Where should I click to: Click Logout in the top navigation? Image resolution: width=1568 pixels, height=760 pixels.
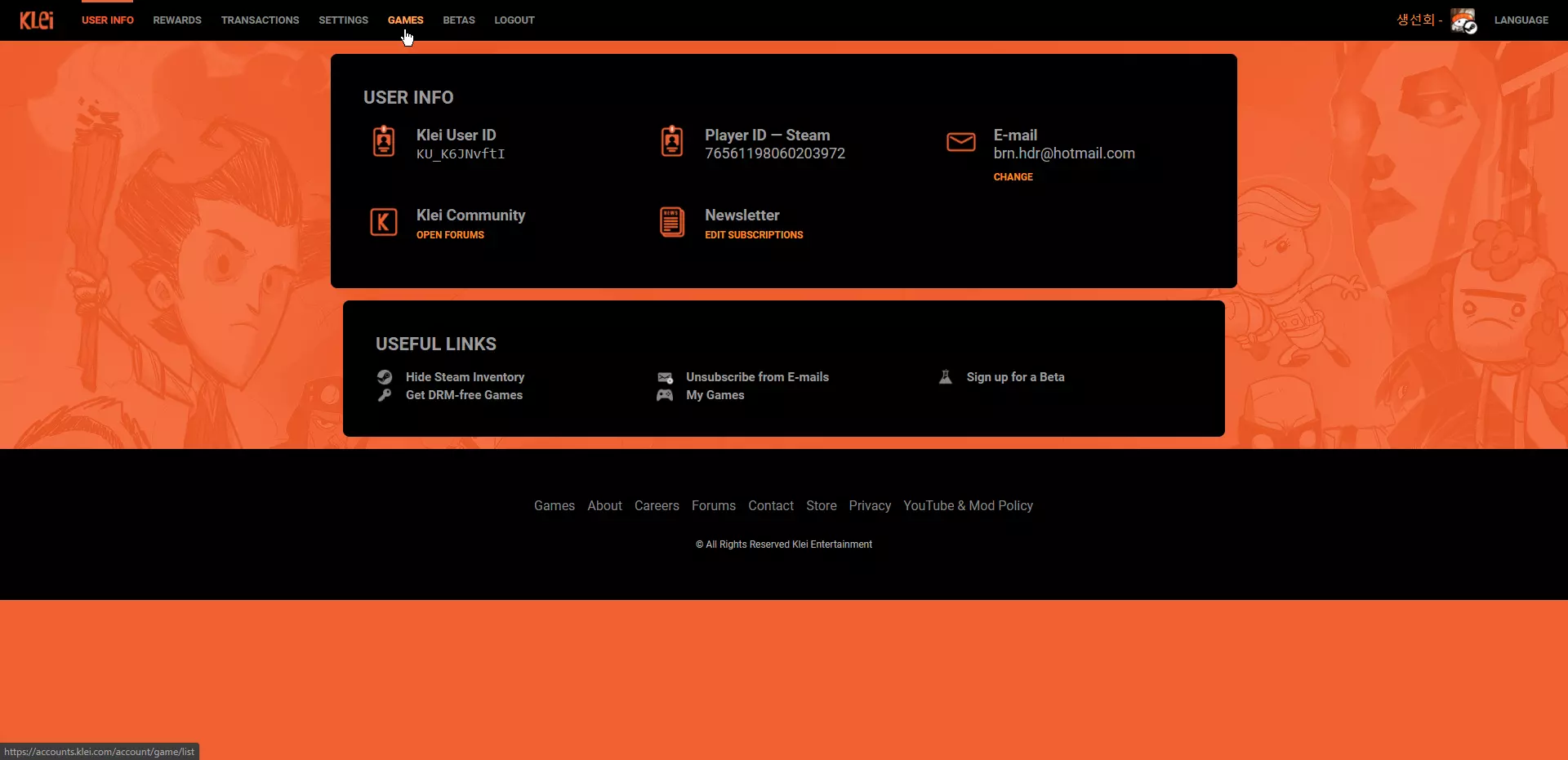(x=514, y=20)
